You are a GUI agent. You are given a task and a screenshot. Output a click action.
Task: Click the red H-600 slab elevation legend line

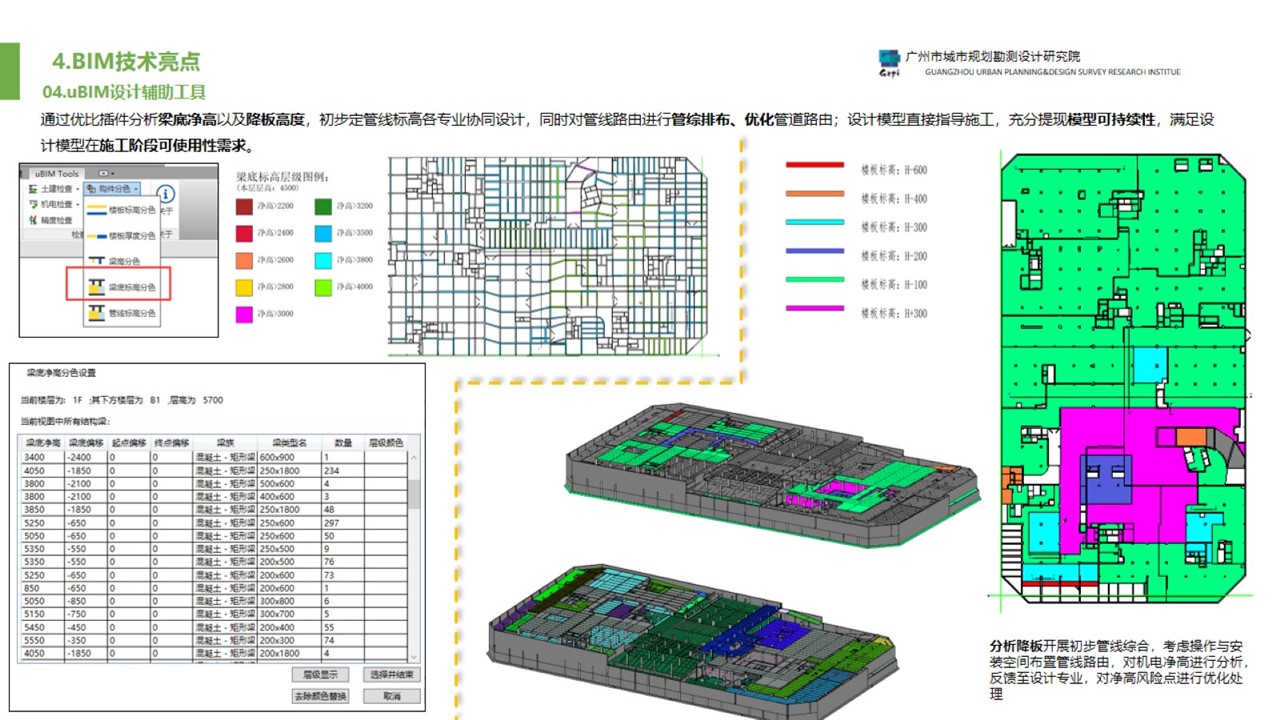[815, 165]
